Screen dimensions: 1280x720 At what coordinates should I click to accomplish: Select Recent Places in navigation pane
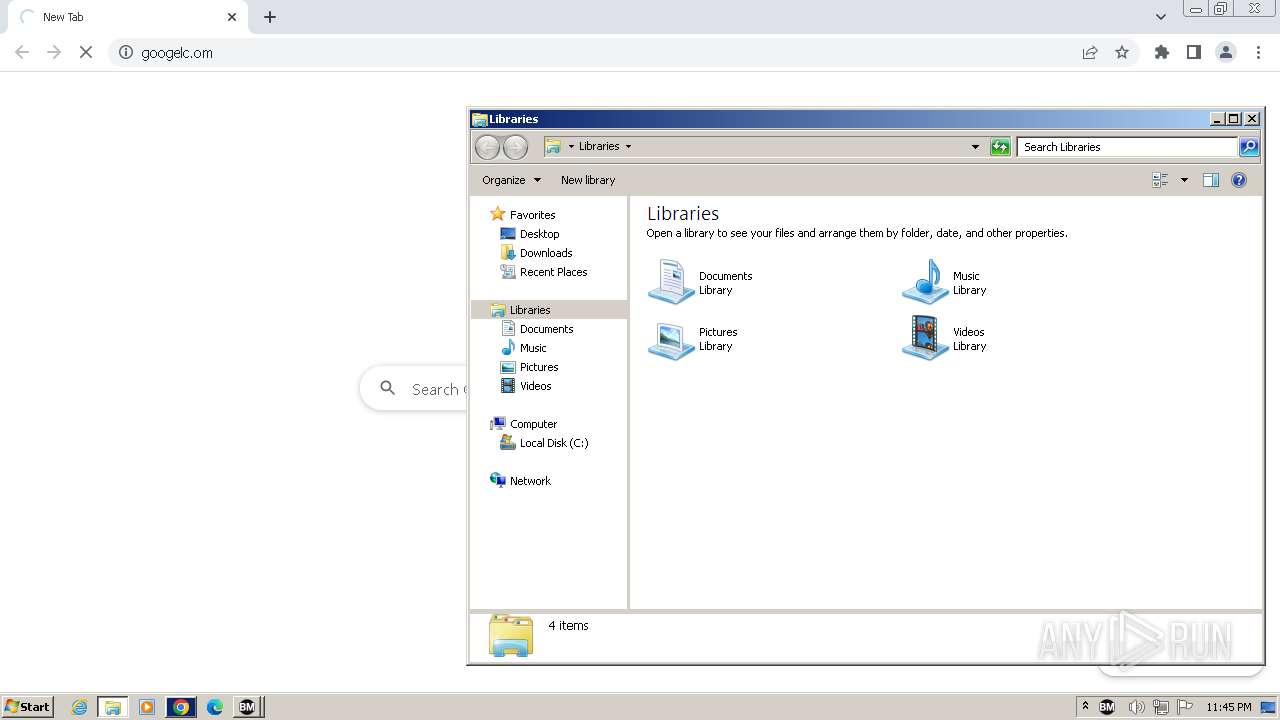543,272
